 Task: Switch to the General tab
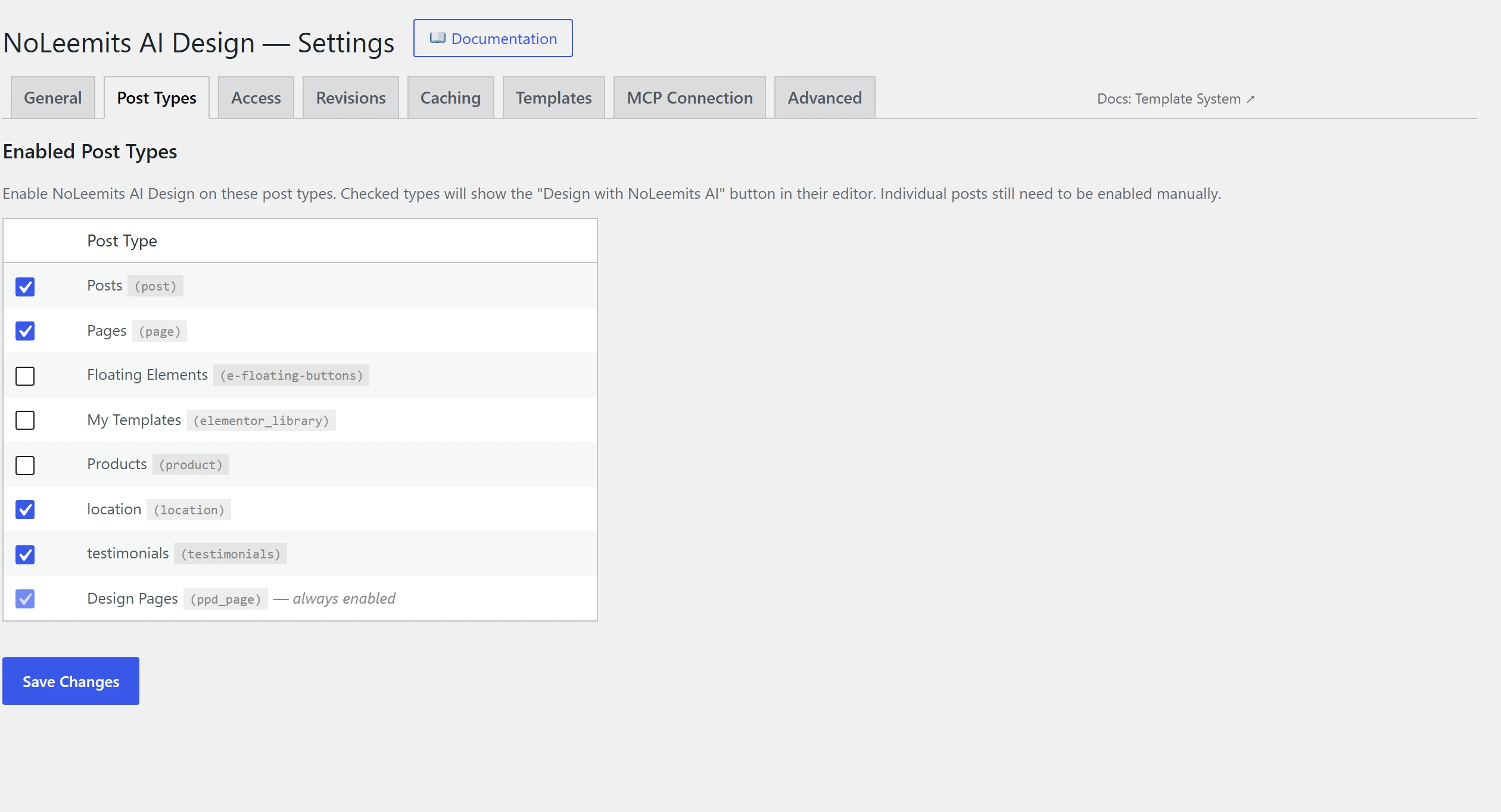pyautogui.click(x=53, y=98)
